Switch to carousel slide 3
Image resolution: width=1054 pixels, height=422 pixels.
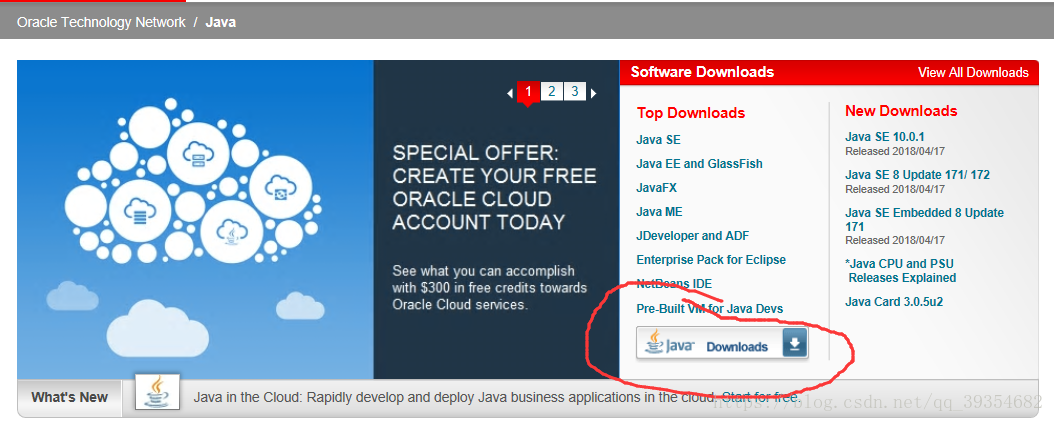pyautogui.click(x=575, y=91)
